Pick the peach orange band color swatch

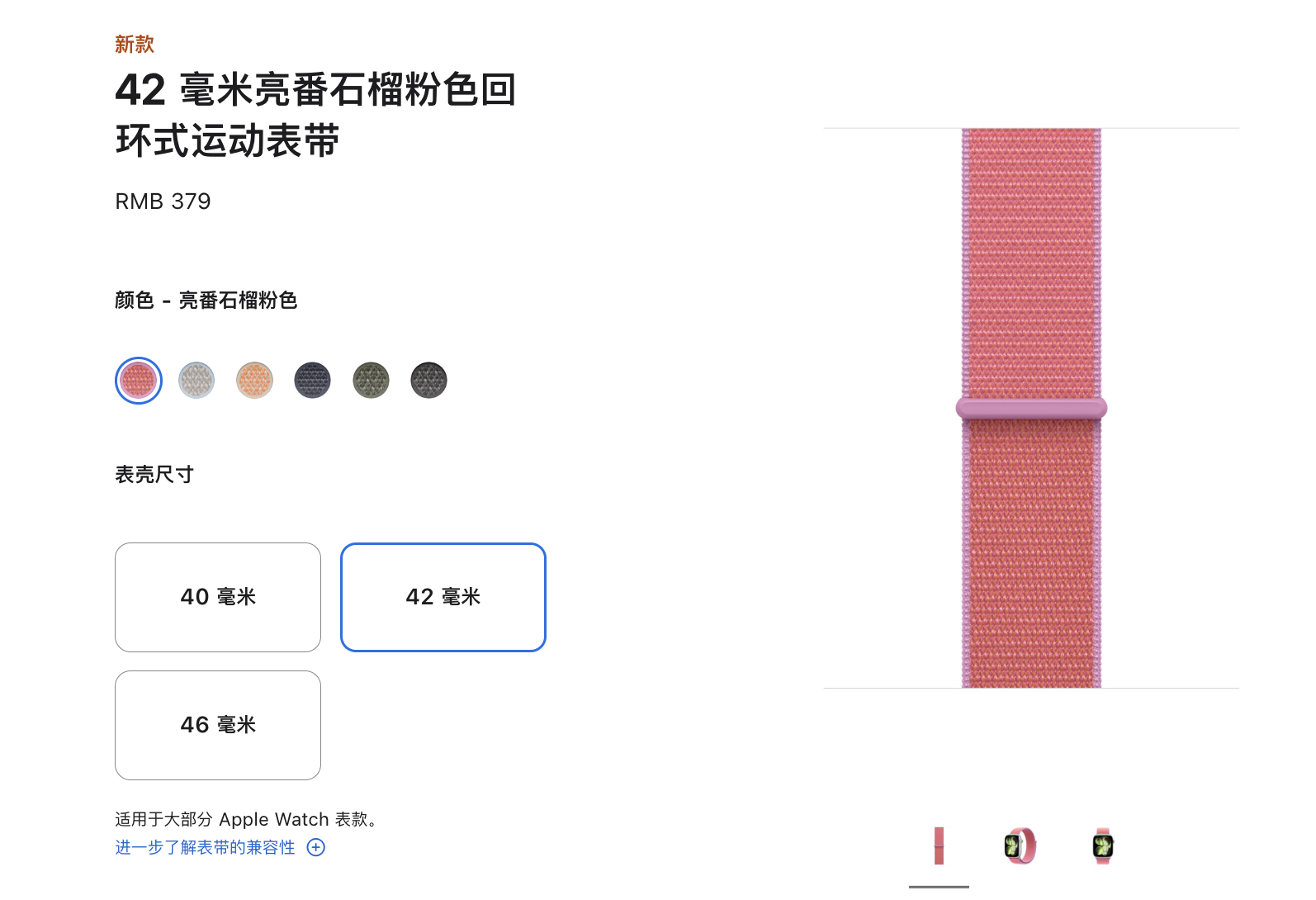coord(254,381)
